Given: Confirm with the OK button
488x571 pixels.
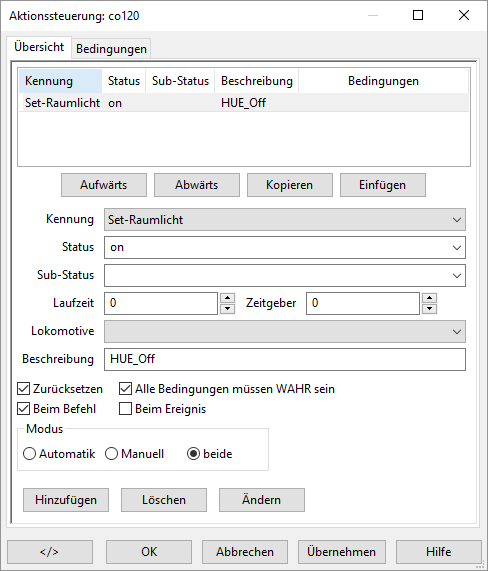Looking at the screenshot, I should (149, 552).
